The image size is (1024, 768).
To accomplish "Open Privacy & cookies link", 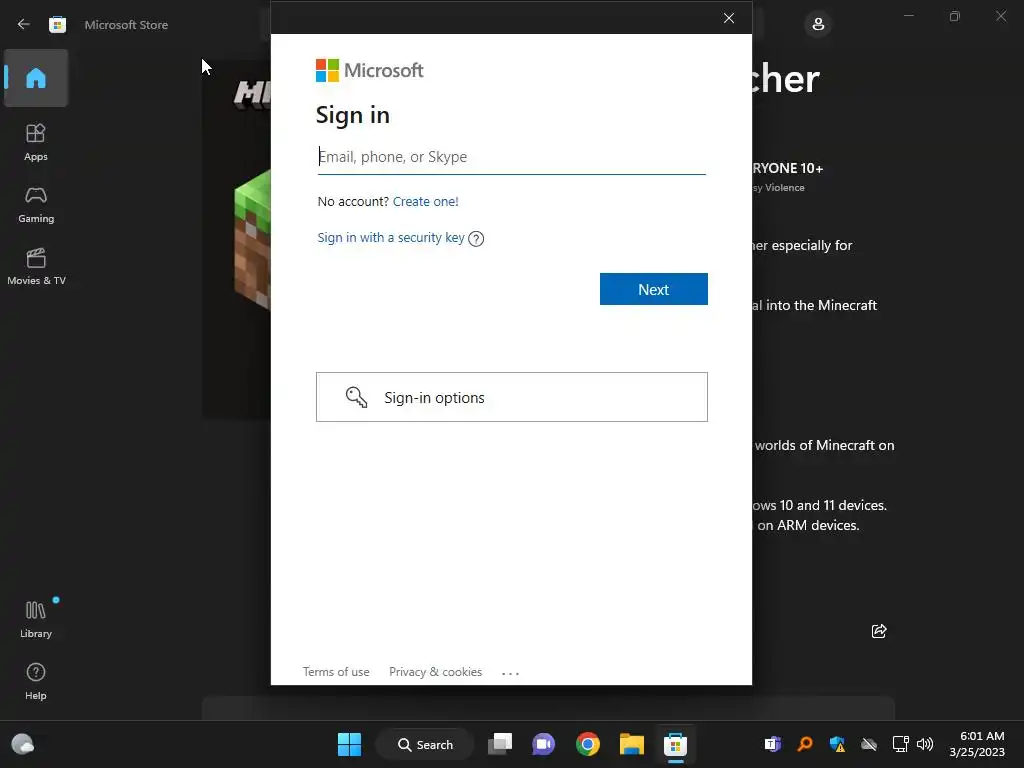I will (436, 672).
